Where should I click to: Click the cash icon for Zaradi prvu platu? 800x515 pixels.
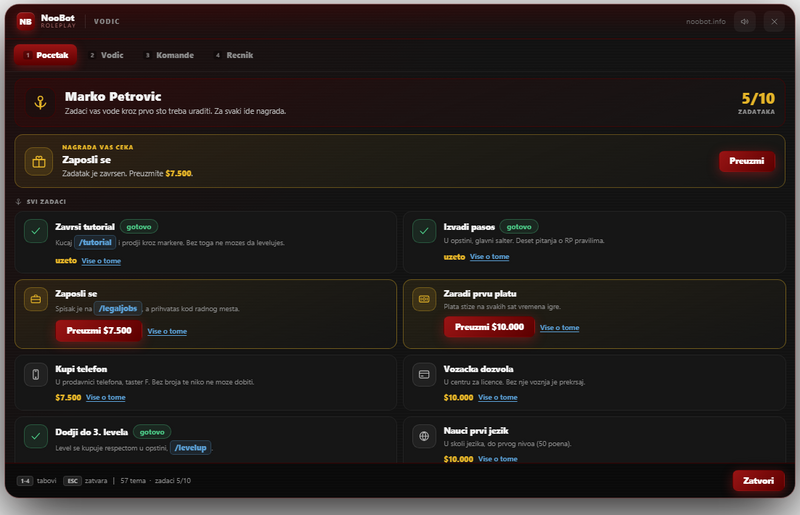[x=424, y=299]
